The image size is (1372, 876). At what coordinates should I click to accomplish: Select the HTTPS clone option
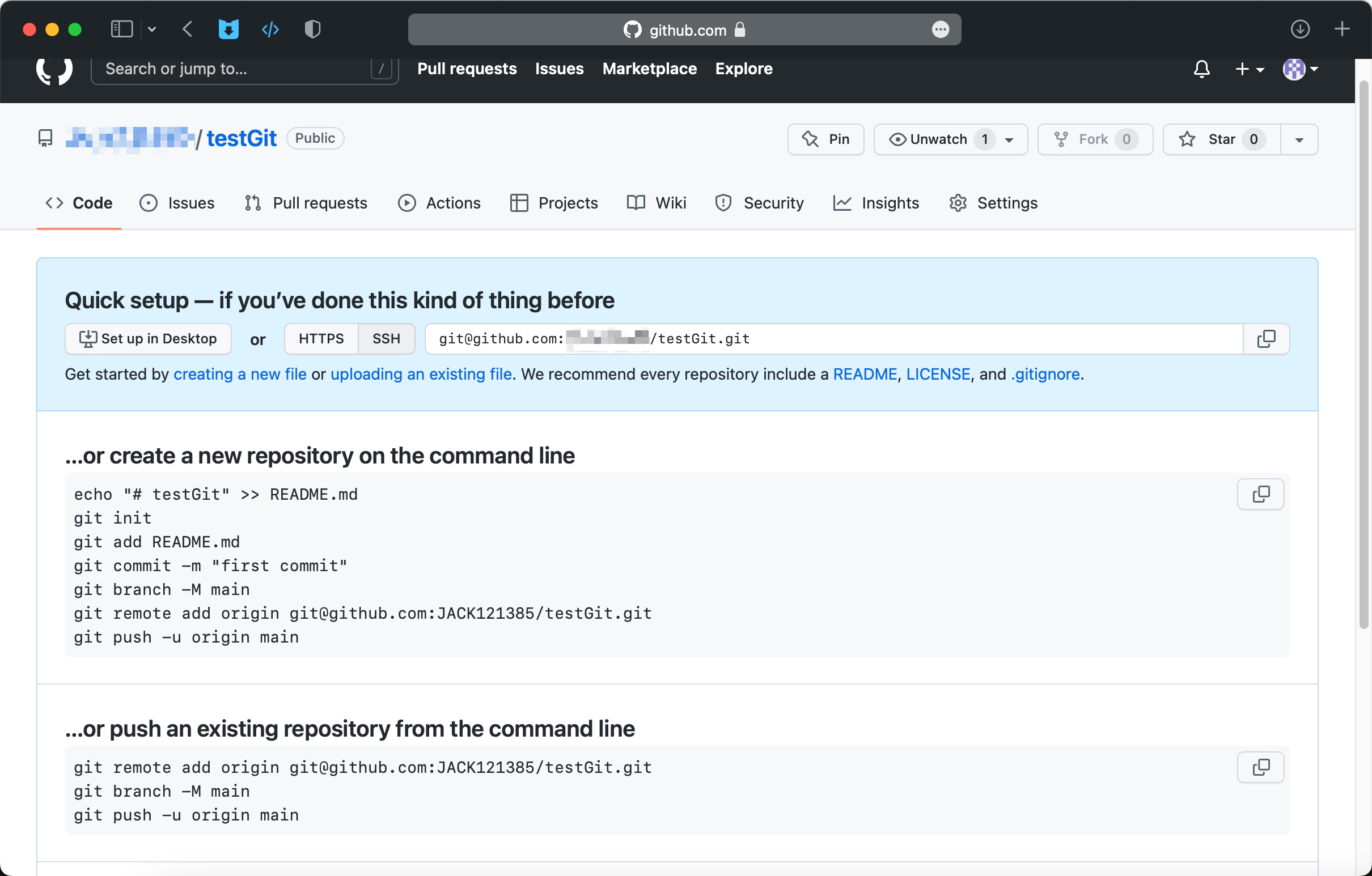point(321,339)
